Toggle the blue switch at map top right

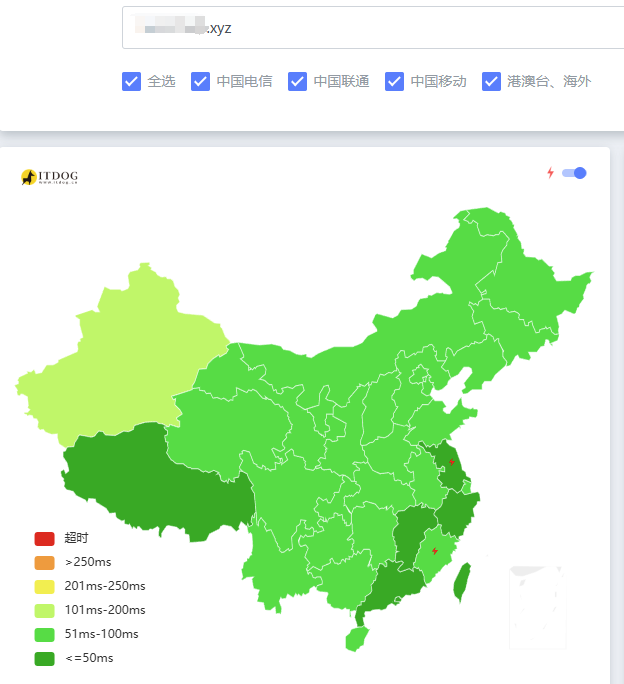(574, 173)
